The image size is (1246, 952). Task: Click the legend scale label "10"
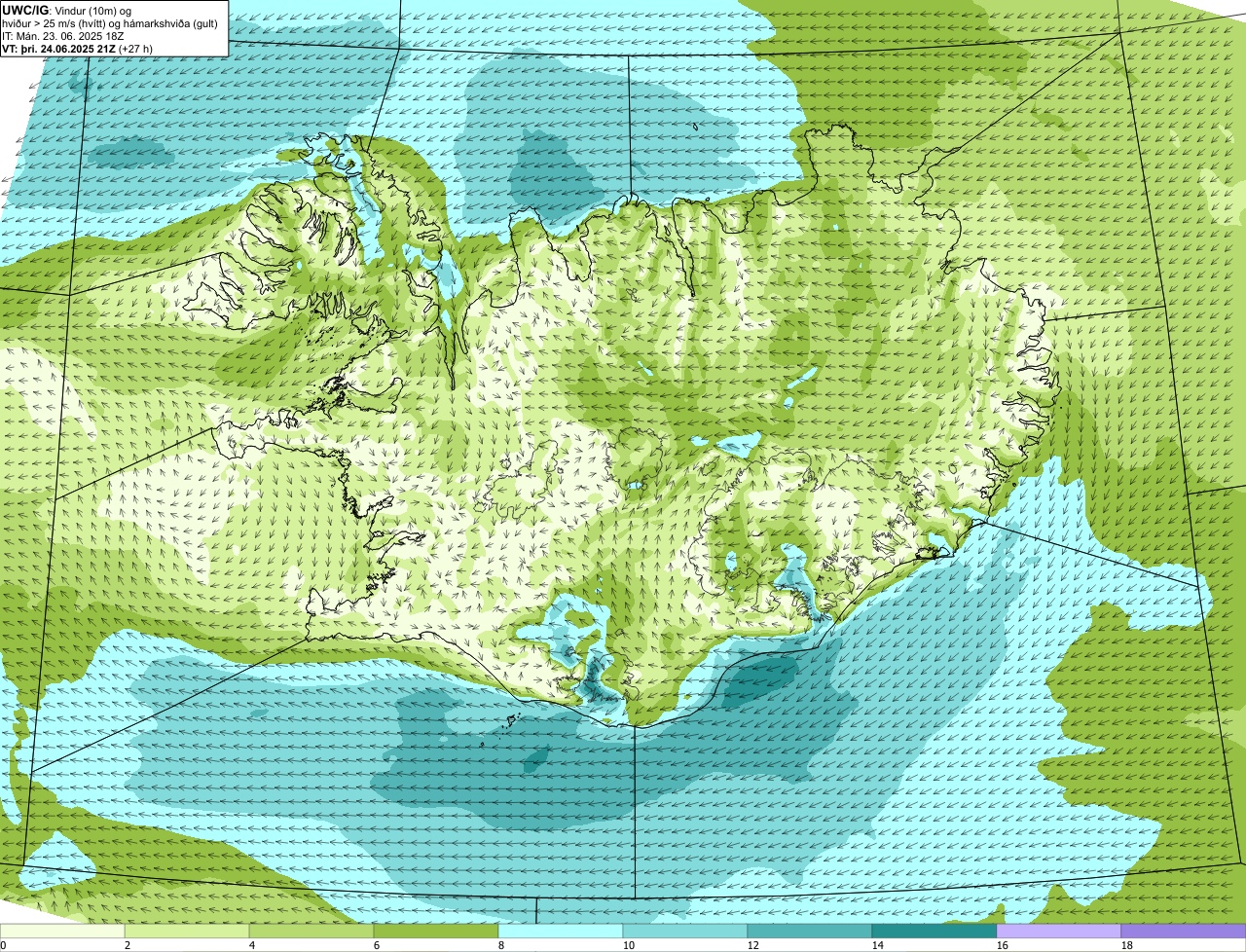tap(629, 945)
